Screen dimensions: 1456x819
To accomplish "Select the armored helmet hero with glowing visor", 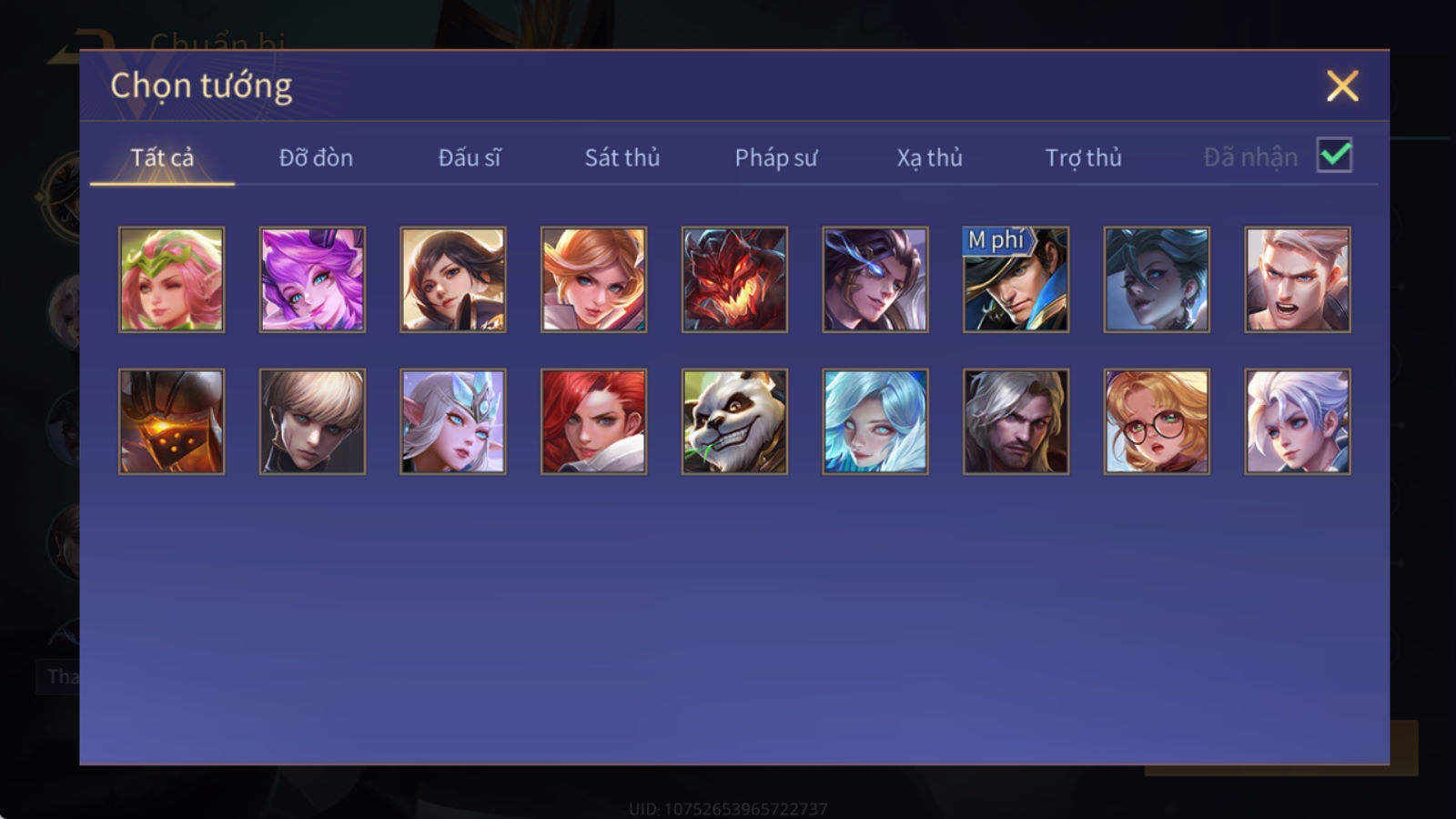I will (171, 421).
